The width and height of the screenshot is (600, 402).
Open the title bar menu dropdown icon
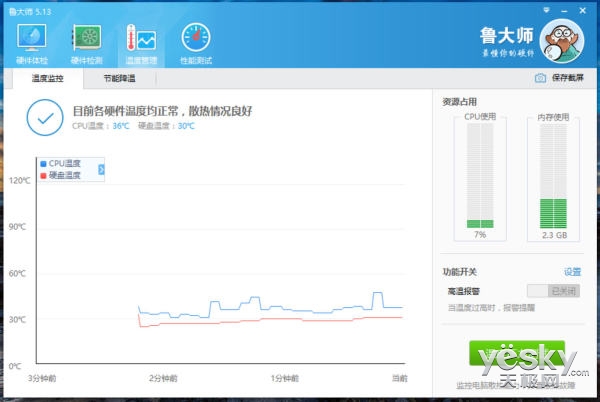(546, 10)
